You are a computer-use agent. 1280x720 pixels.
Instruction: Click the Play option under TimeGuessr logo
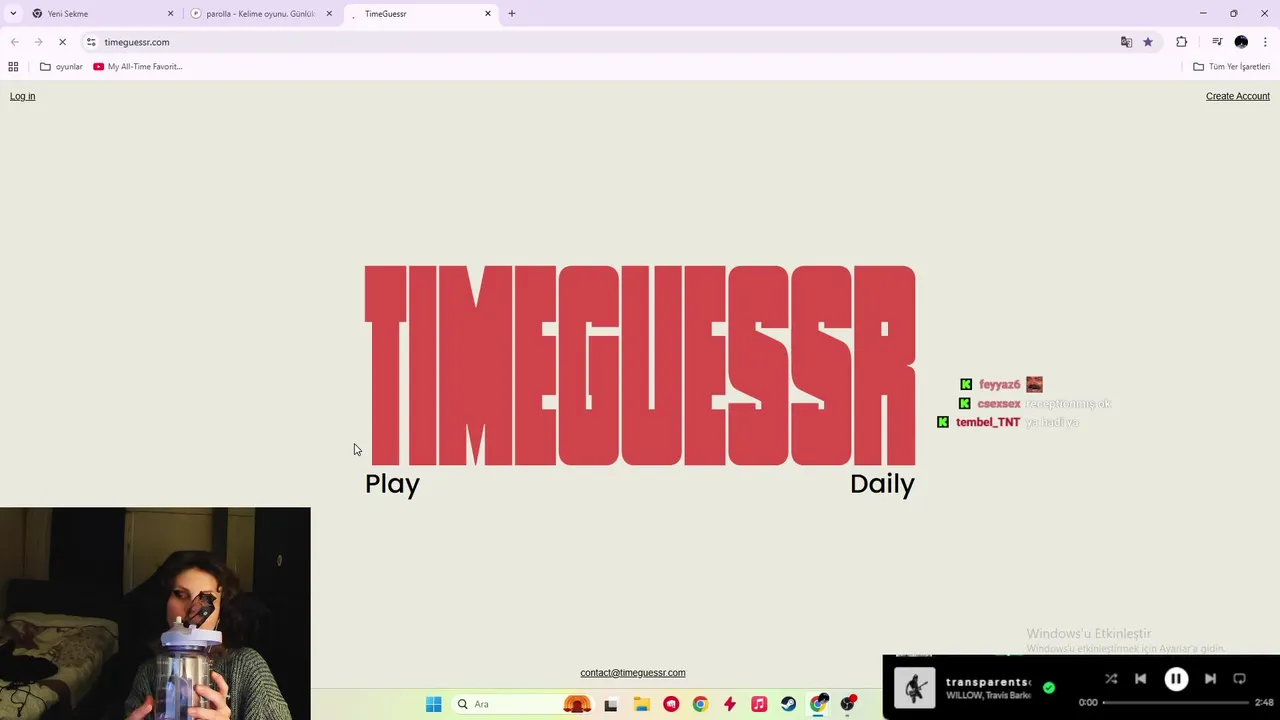392,484
